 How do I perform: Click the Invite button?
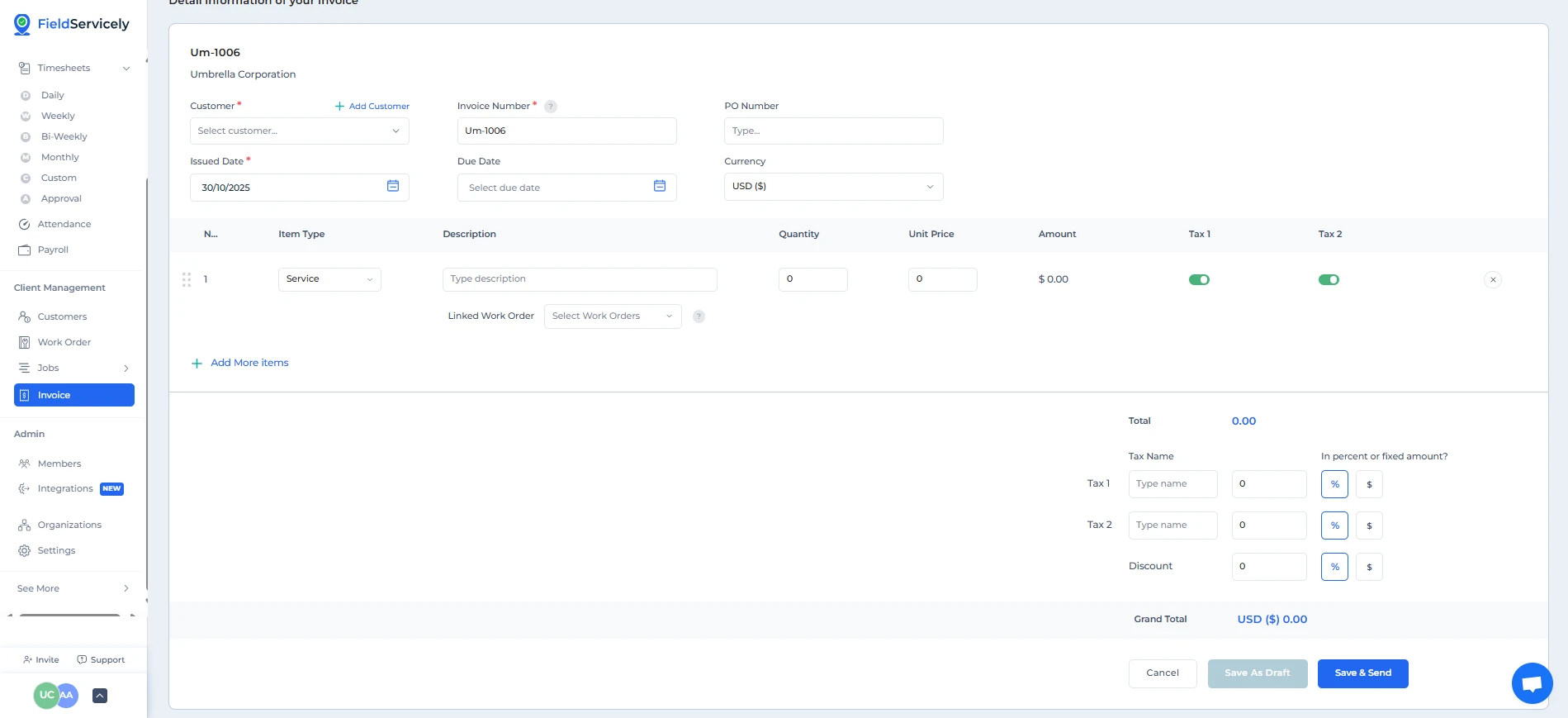click(x=41, y=659)
